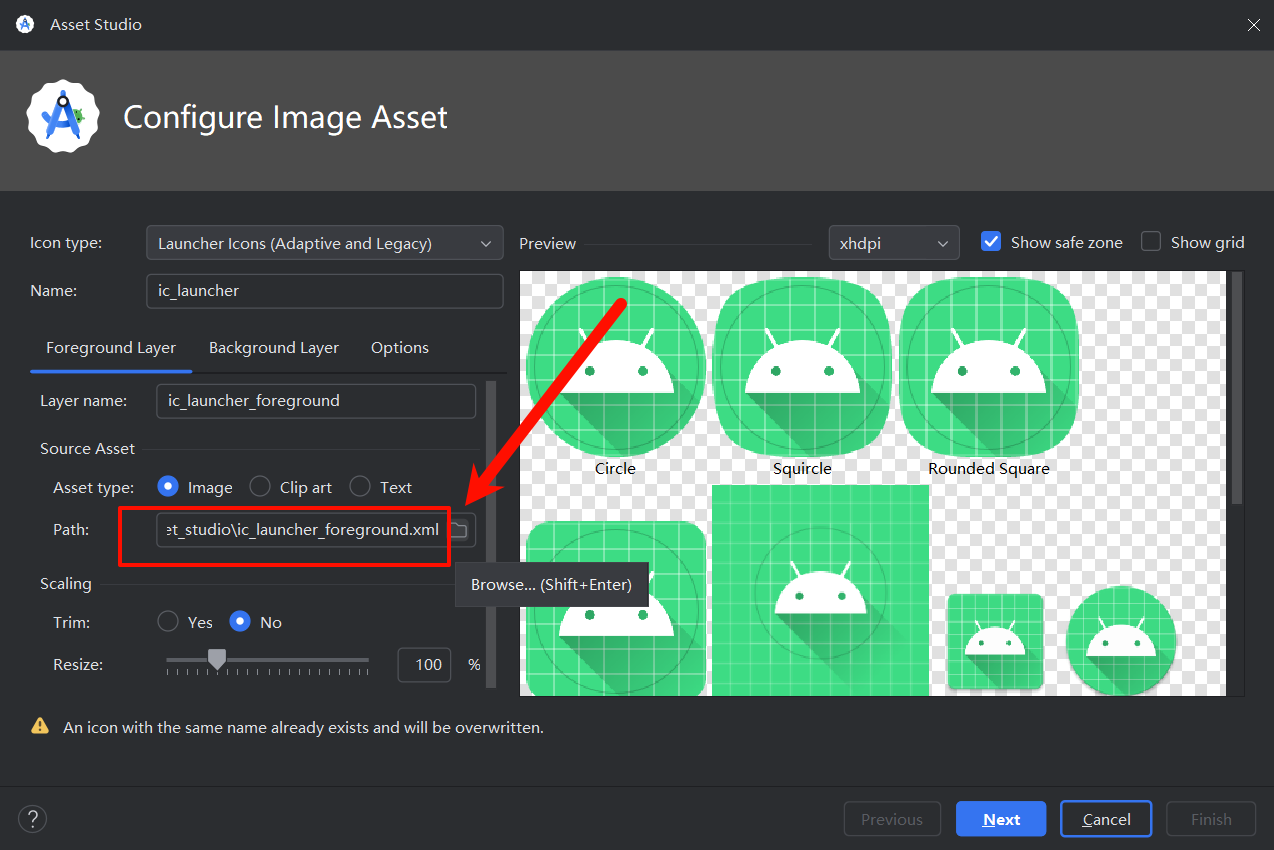Select the Image asset type radio

pyautogui.click(x=168, y=487)
